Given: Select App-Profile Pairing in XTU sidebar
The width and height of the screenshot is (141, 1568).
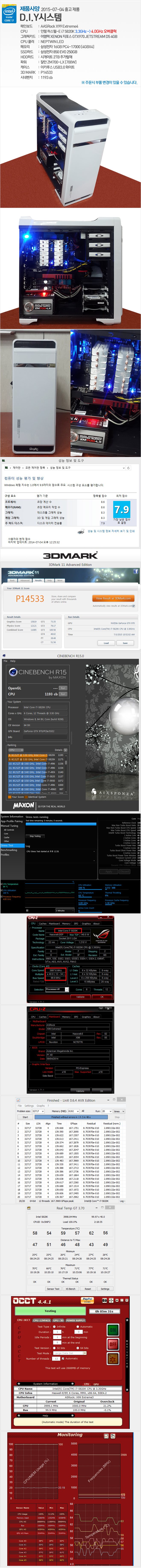Looking at the screenshot, I should point(12,822).
